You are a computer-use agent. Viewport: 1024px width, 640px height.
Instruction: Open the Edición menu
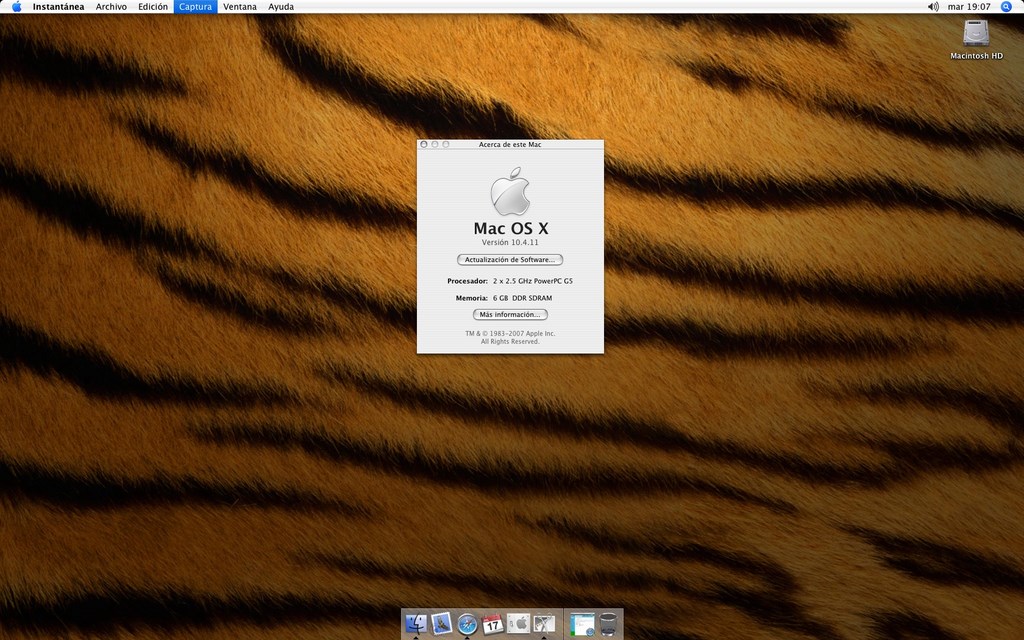coord(153,7)
